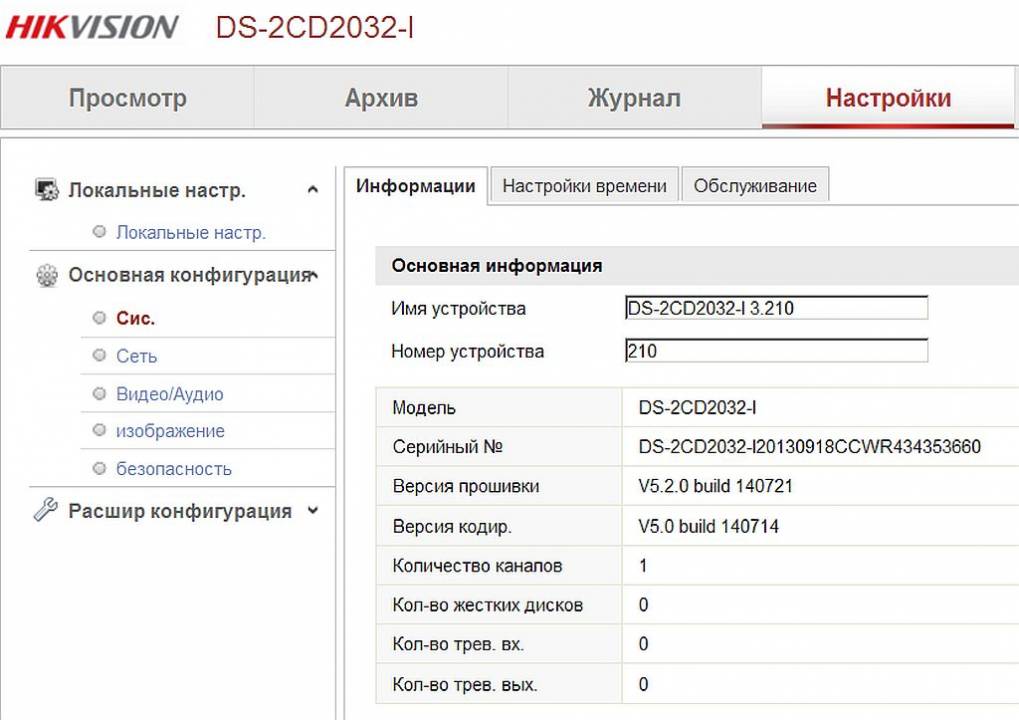1019x720 pixels.
Task: Click the Hikvision logo
Action: pos(92,27)
